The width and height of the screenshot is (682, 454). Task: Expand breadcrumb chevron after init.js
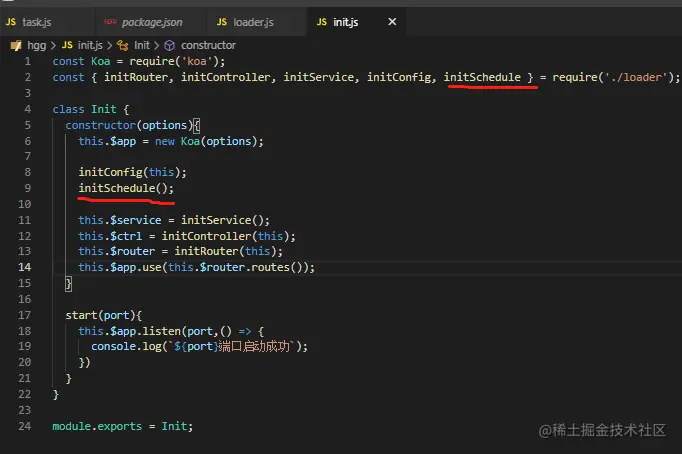click(110, 45)
